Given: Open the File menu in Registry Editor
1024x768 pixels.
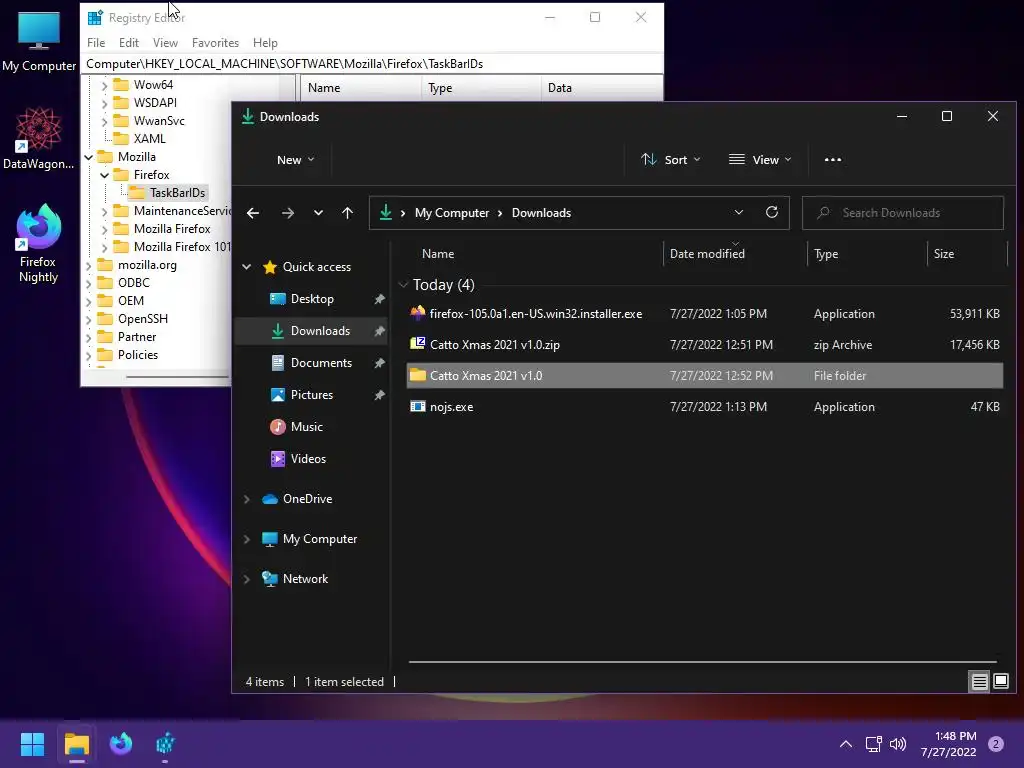Looking at the screenshot, I should click(96, 42).
